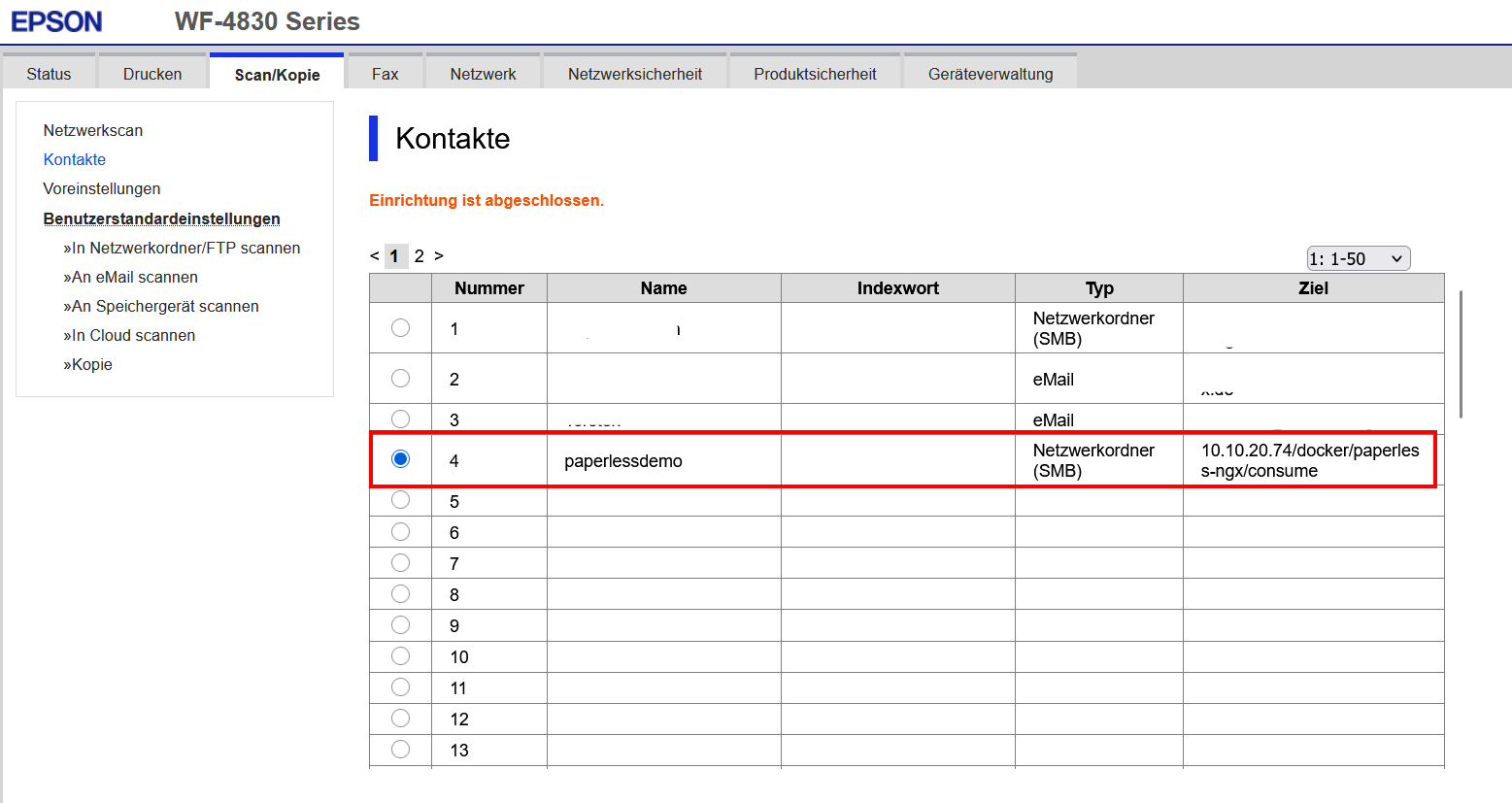Image resolution: width=1512 pixels, height=803 pixels.
Task: Select radio button for contact 2
Action: (x=400, y=379)
